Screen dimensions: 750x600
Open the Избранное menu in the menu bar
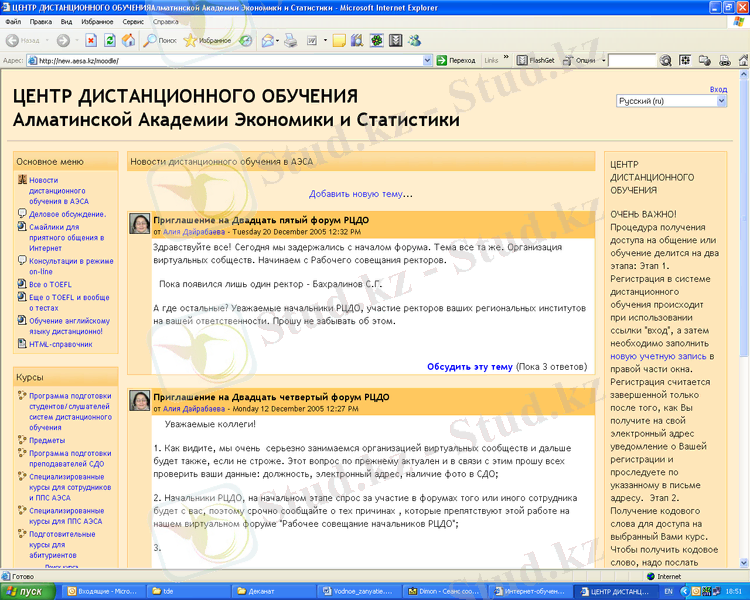point(97,22)
